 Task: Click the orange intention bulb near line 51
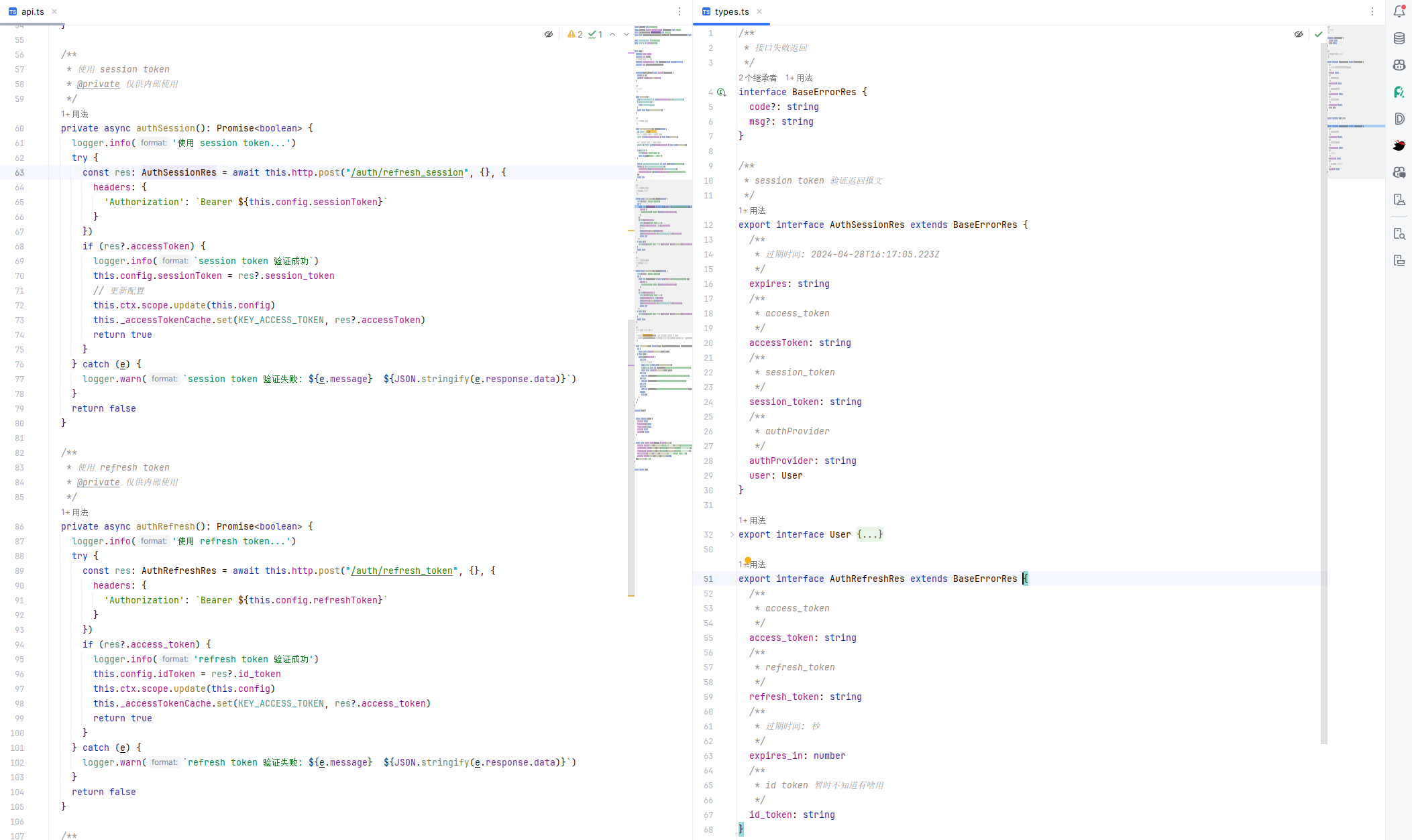(x=747, y=560)
